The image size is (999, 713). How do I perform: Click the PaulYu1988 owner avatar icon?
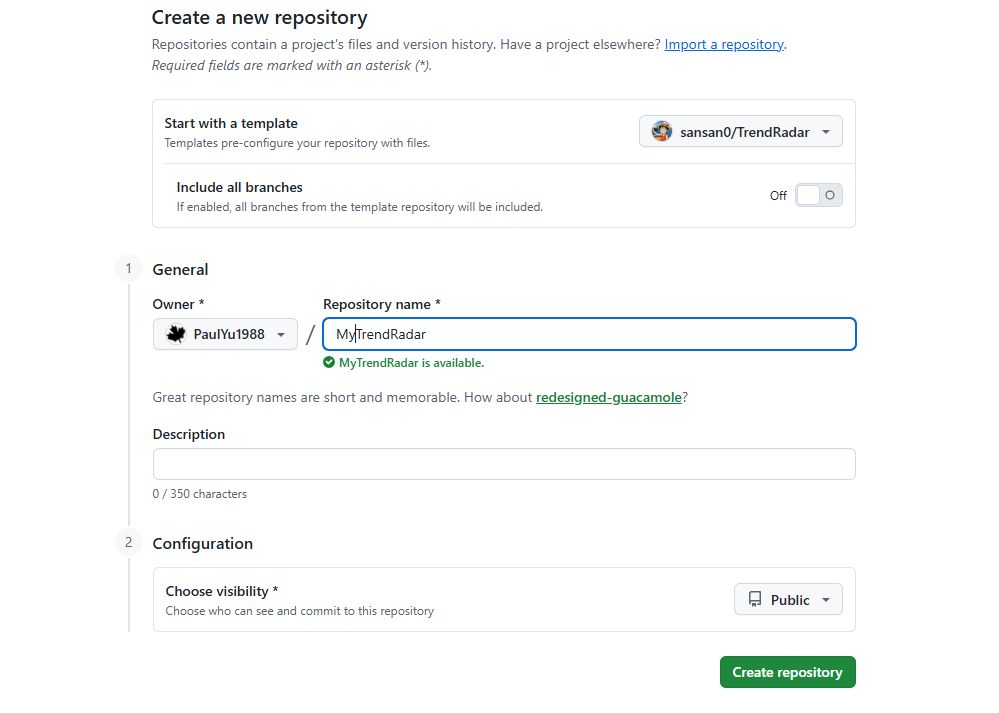pos(176,334)
